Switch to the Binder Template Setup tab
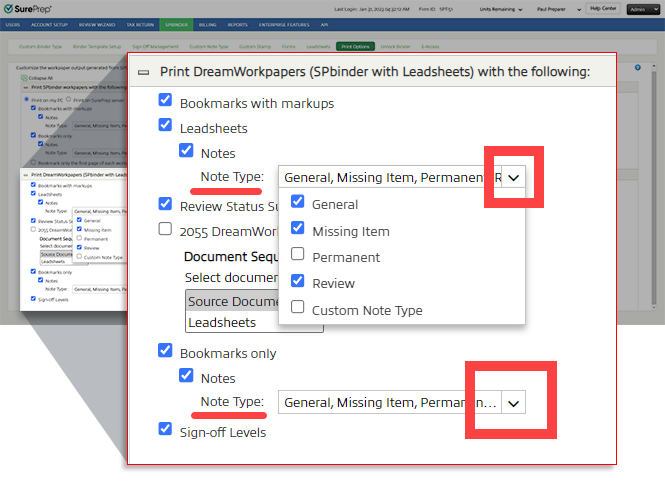Image resolution: width=665 pixels, height=487 pixels. click(97, 47)
